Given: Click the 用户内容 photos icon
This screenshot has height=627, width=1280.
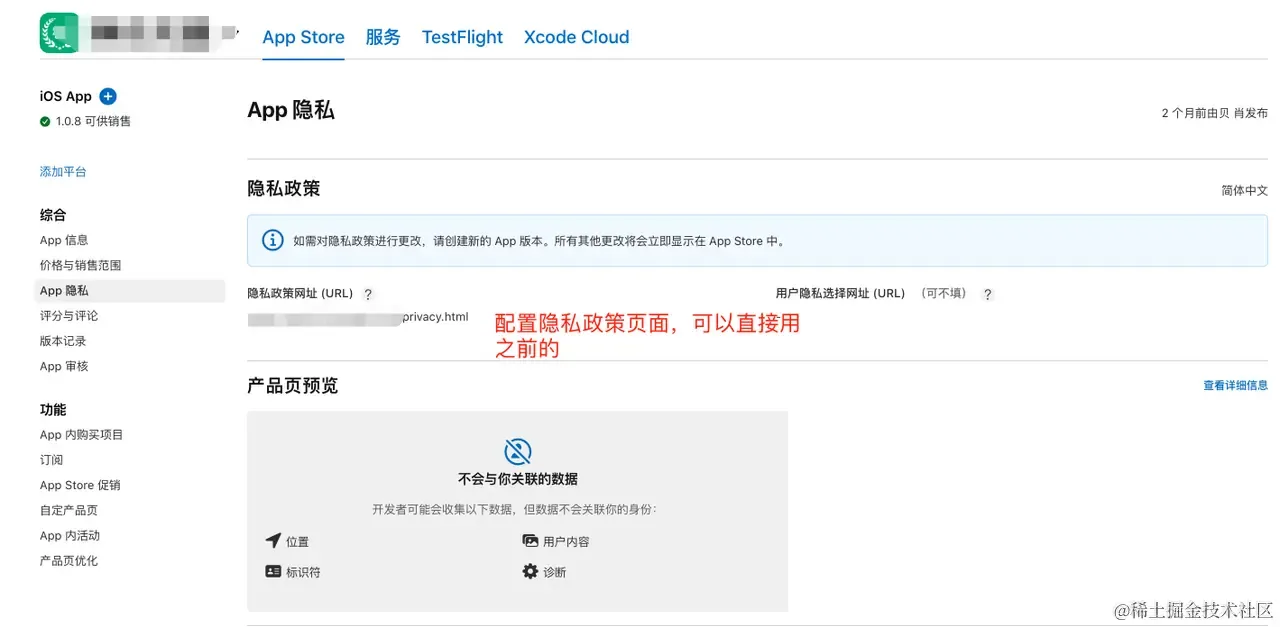Looking at the screenshot, I should point(530,541).
